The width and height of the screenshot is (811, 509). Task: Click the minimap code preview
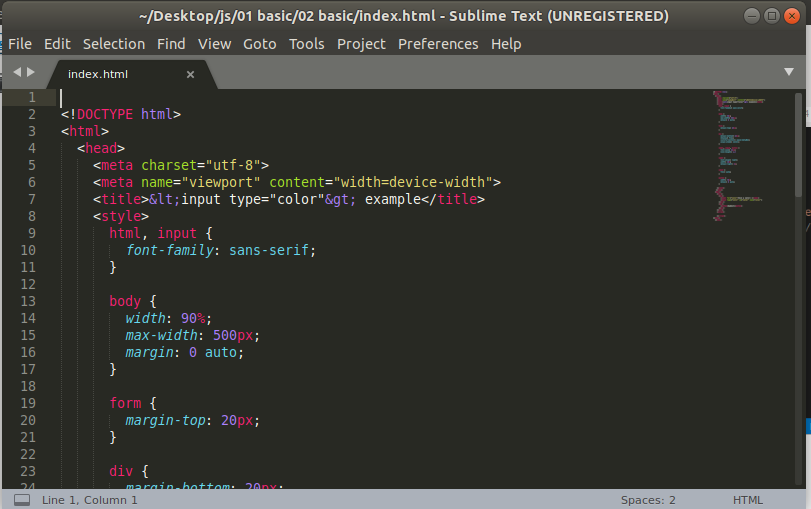[x=739, y=155]
